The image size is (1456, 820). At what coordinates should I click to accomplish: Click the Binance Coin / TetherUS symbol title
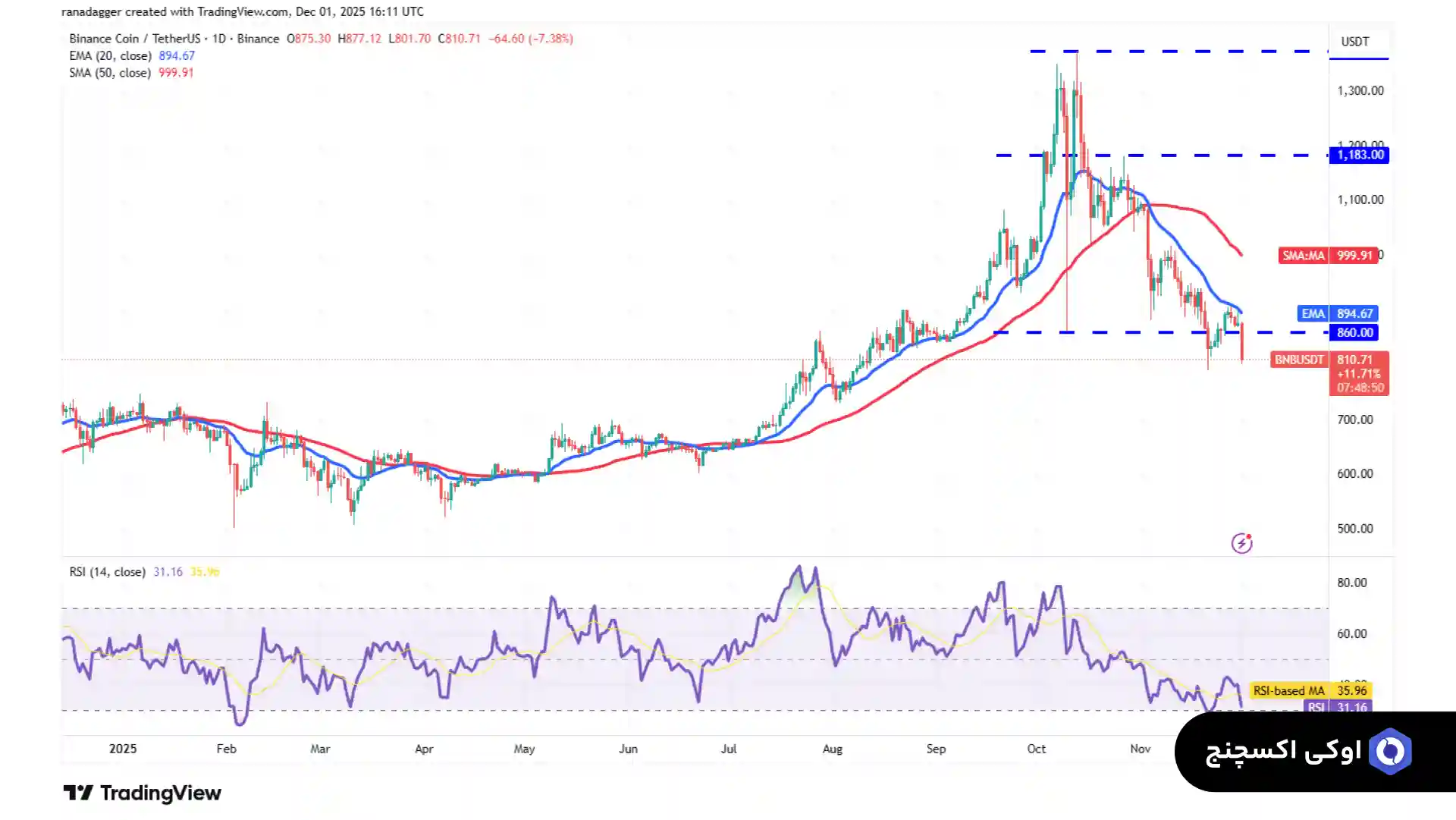[134, 39]
